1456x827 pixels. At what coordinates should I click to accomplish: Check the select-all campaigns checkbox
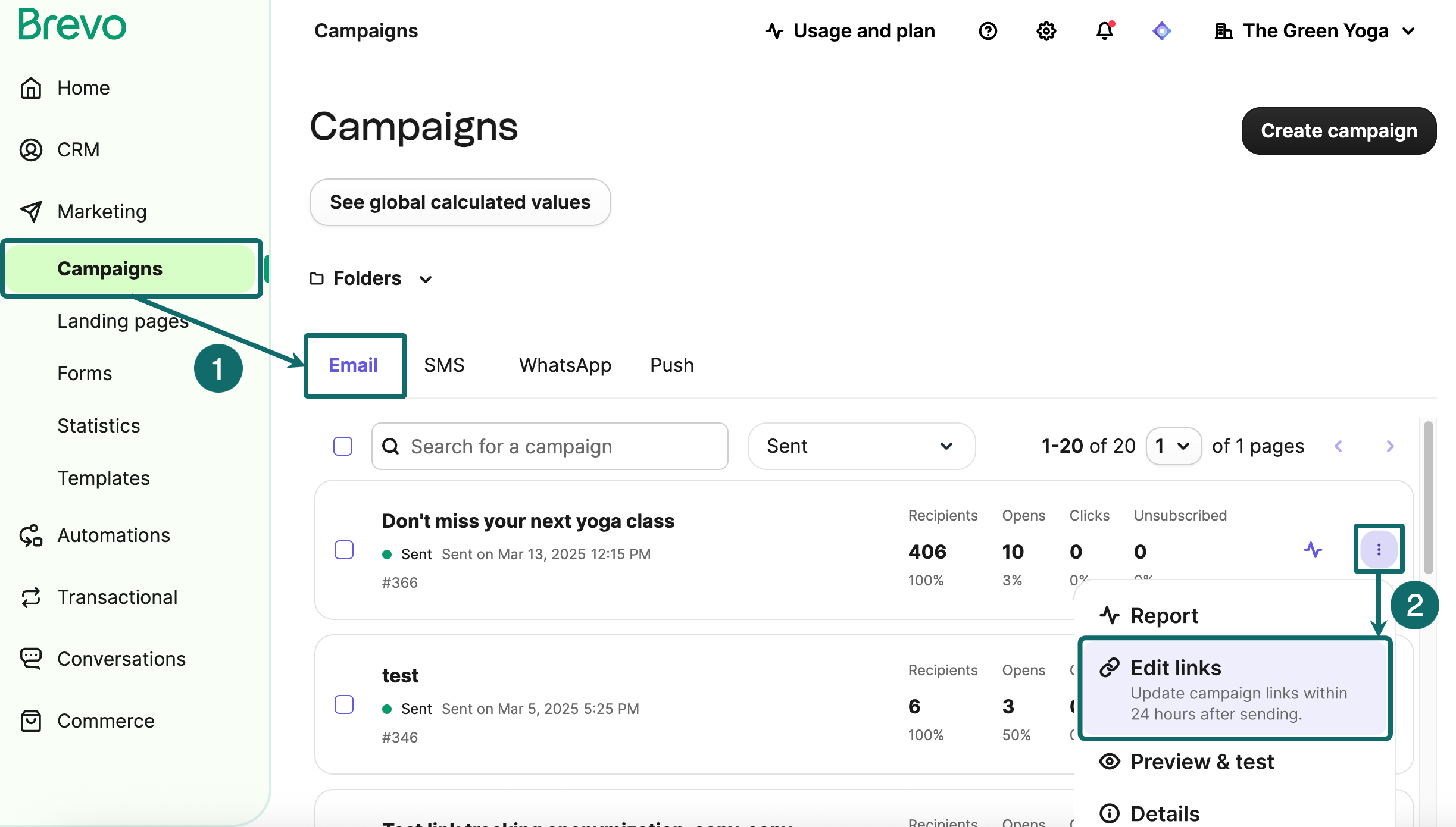click(343, 446)
